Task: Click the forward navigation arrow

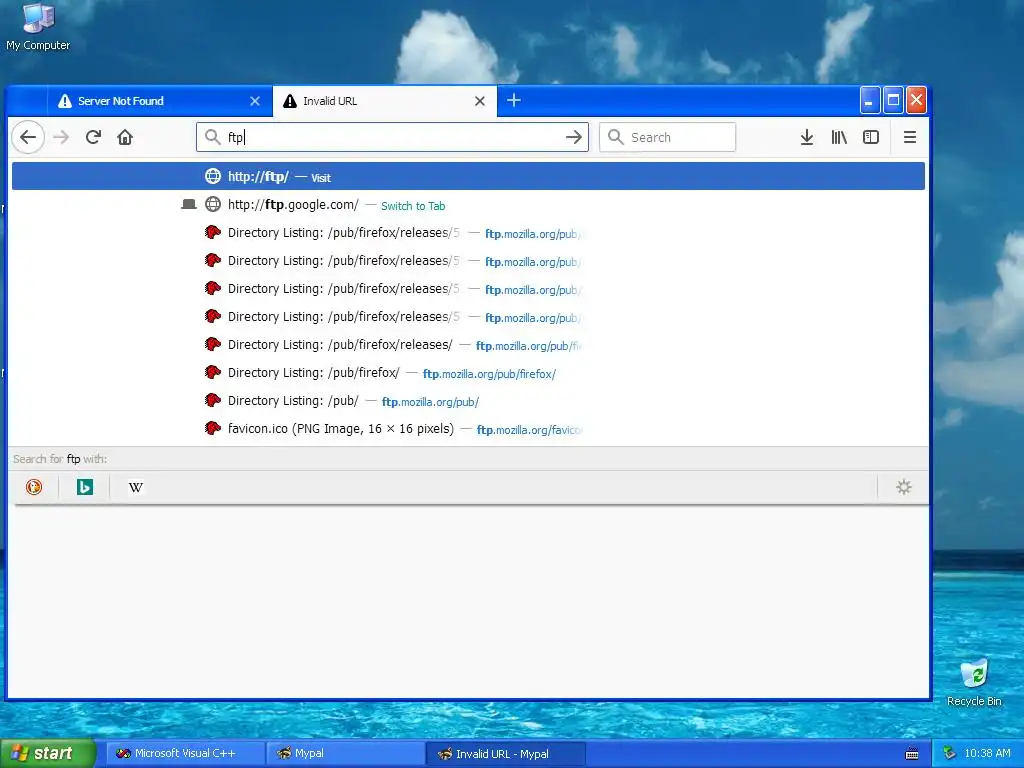Action: 61,137
